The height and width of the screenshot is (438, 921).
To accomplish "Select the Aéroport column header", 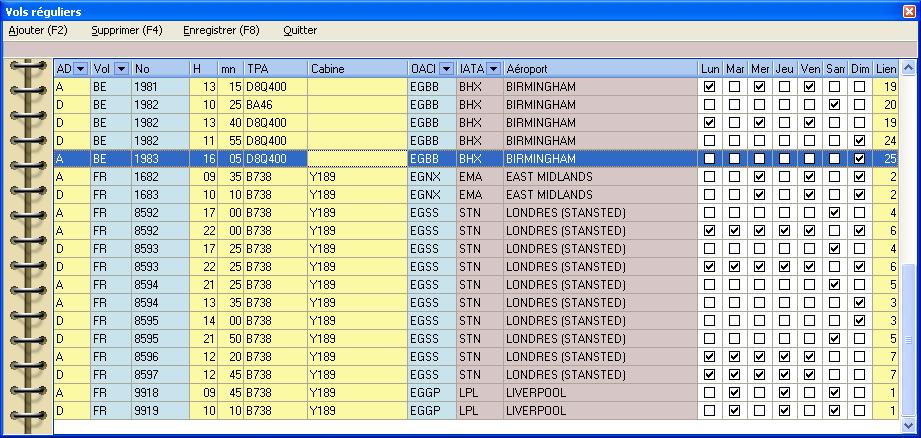I will [600, 69].
